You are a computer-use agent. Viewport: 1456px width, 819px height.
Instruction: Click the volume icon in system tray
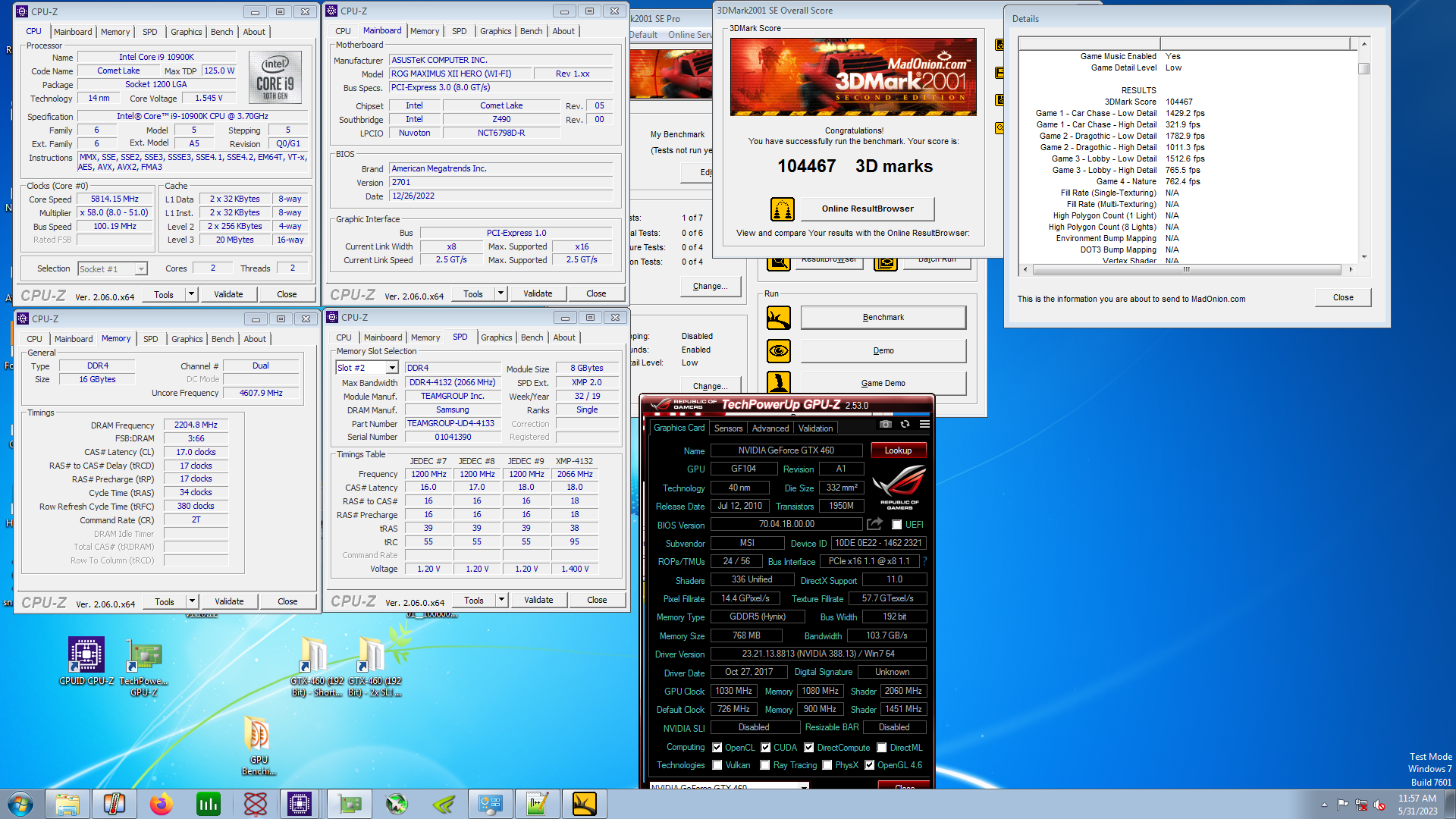(1379, 805)
